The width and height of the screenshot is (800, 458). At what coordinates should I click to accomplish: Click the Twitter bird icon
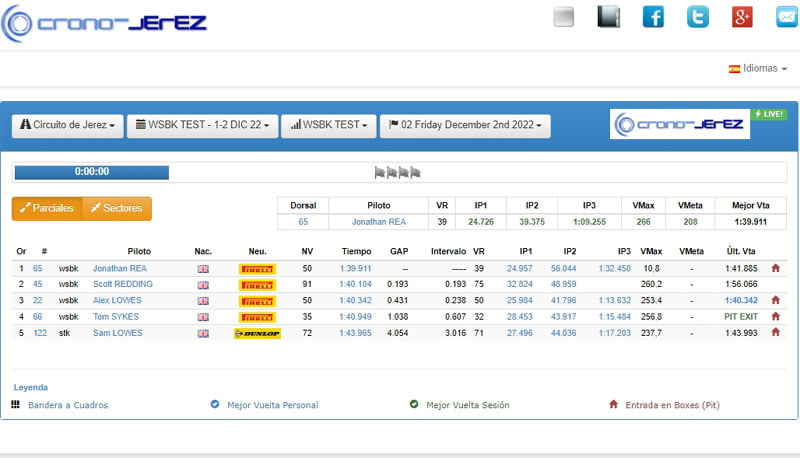click(697, 17)
